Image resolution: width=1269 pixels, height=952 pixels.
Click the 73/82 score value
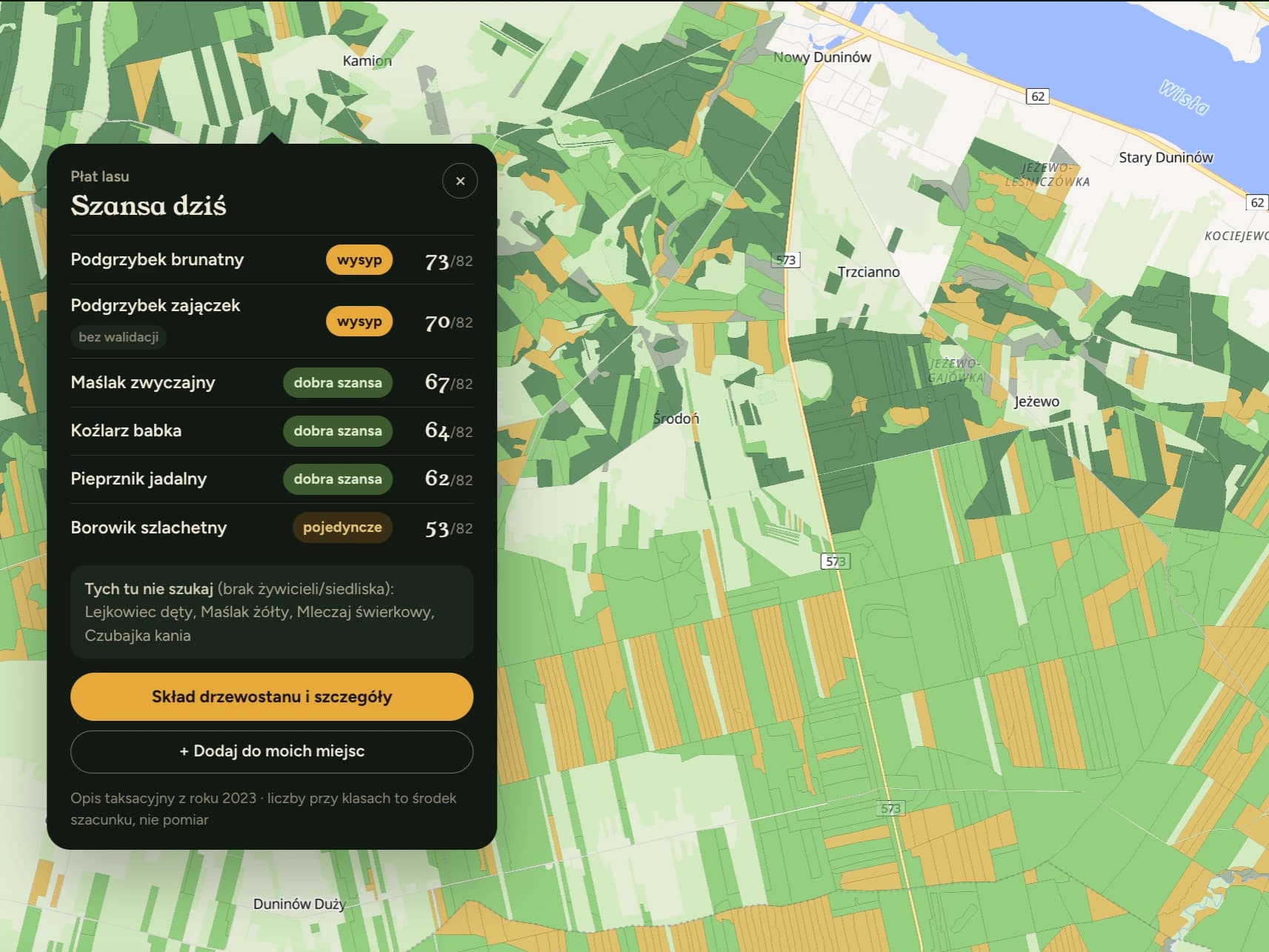pos(449,261)
